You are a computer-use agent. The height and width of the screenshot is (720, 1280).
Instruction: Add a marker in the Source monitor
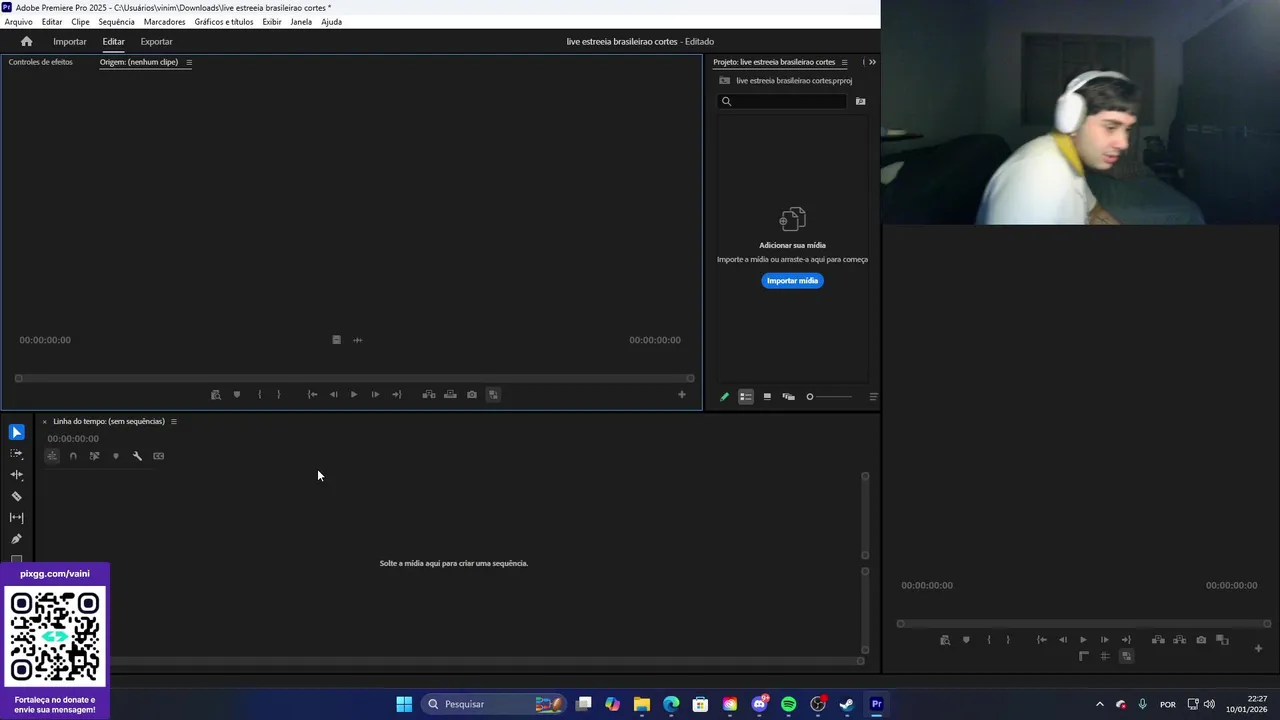click(237, 394)
